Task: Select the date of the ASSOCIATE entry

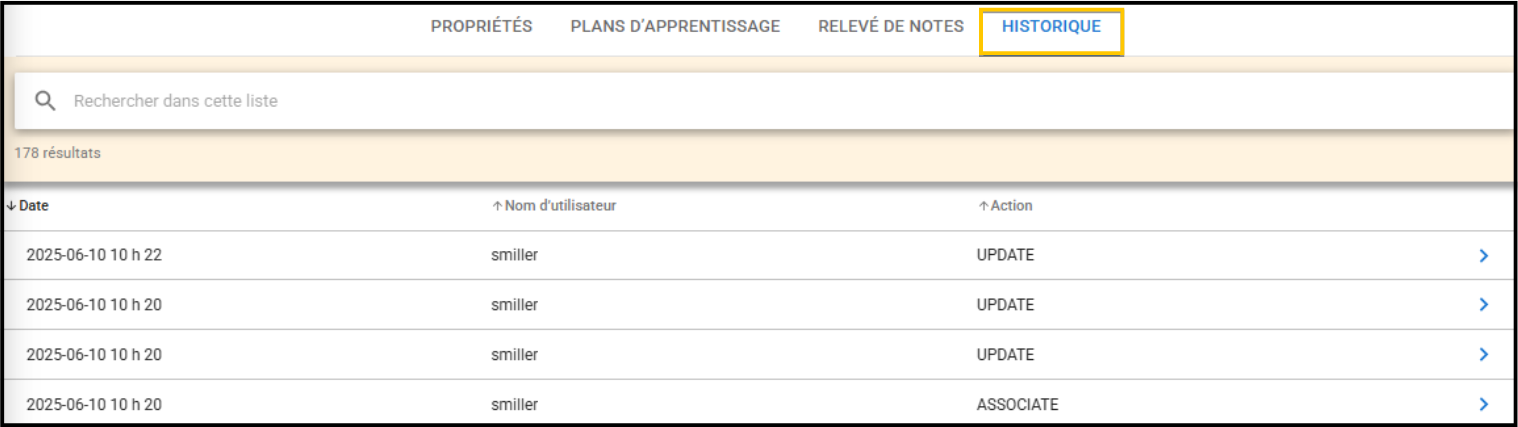Action: click(x=94, y=405)
